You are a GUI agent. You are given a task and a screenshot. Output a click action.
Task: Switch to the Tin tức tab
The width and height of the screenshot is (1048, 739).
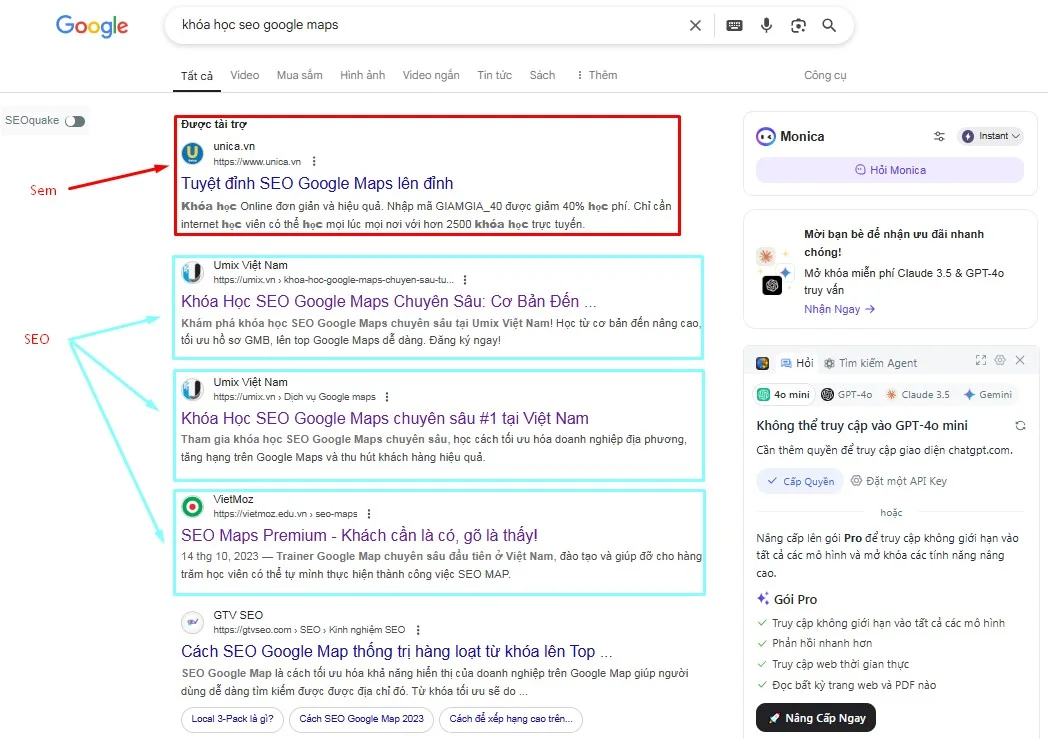[x=495, y=76]
